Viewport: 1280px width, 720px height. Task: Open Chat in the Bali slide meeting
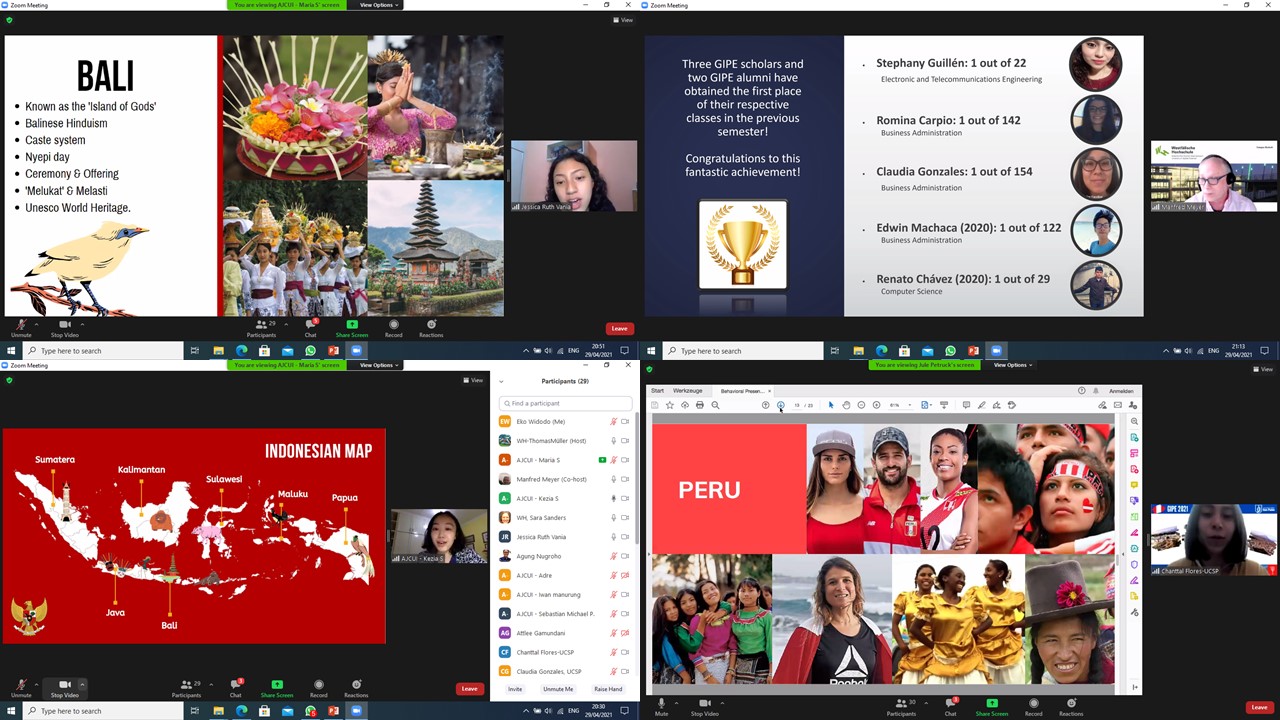coord(310,327)
